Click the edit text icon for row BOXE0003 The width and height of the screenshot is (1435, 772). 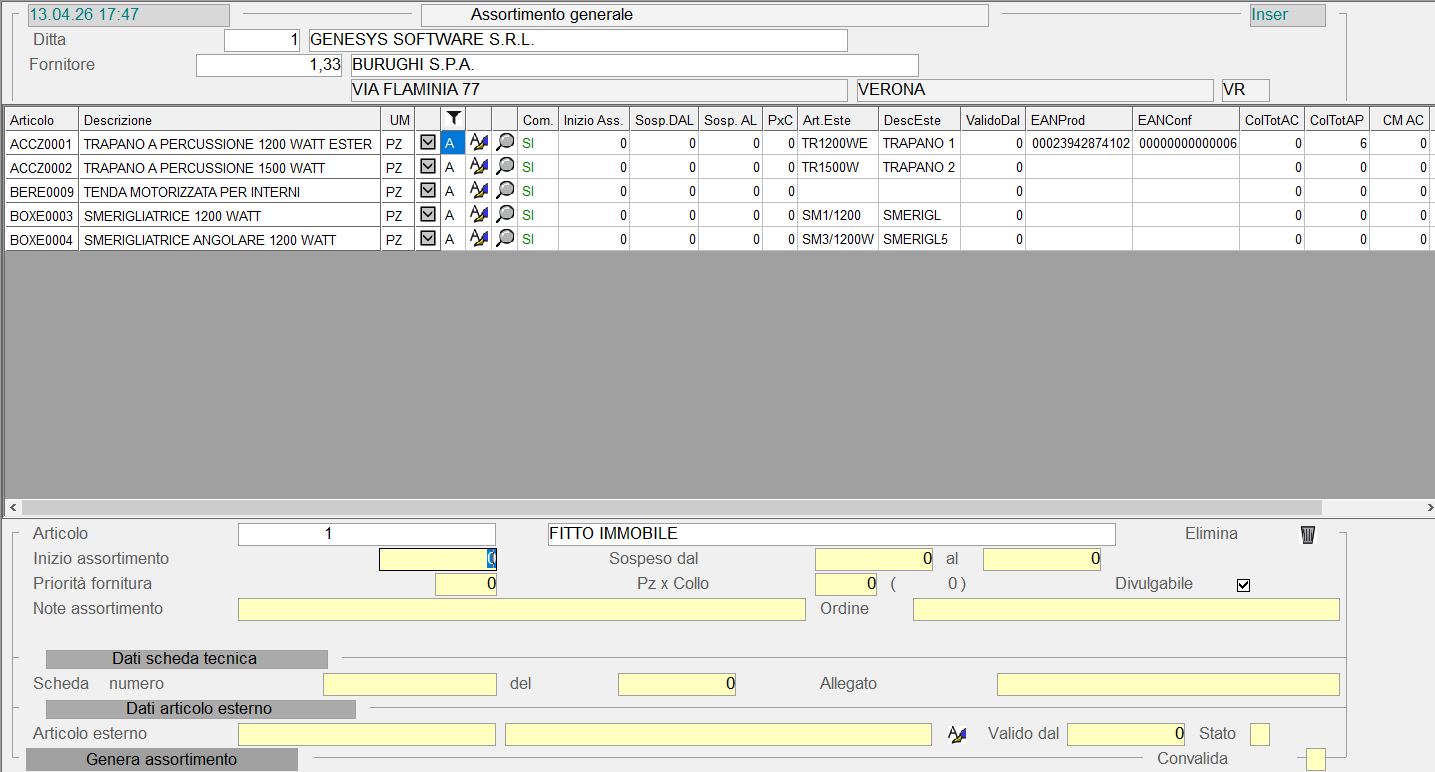[479, 215]
